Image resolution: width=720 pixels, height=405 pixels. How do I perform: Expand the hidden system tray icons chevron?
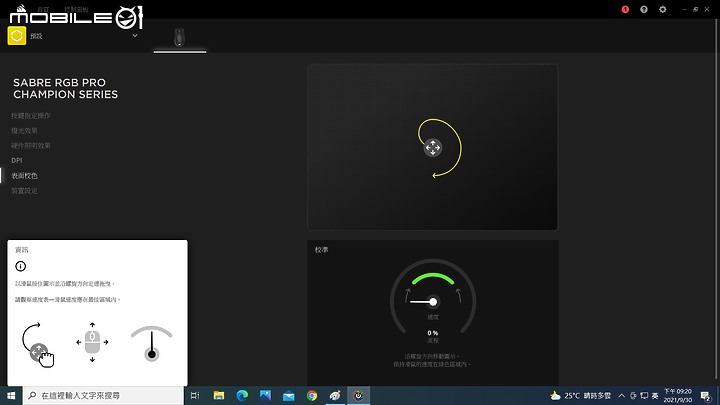621,395
